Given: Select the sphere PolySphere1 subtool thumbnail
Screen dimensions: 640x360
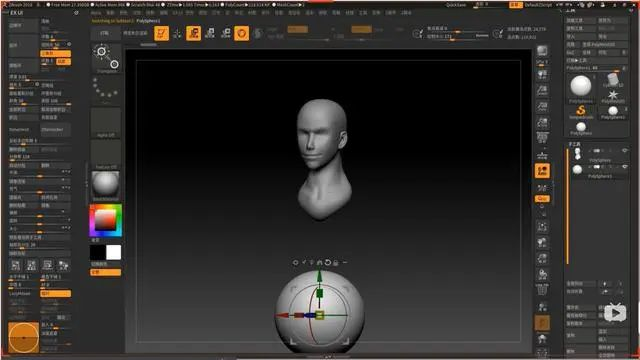Looking at the screenshot, I should (577, 169).
